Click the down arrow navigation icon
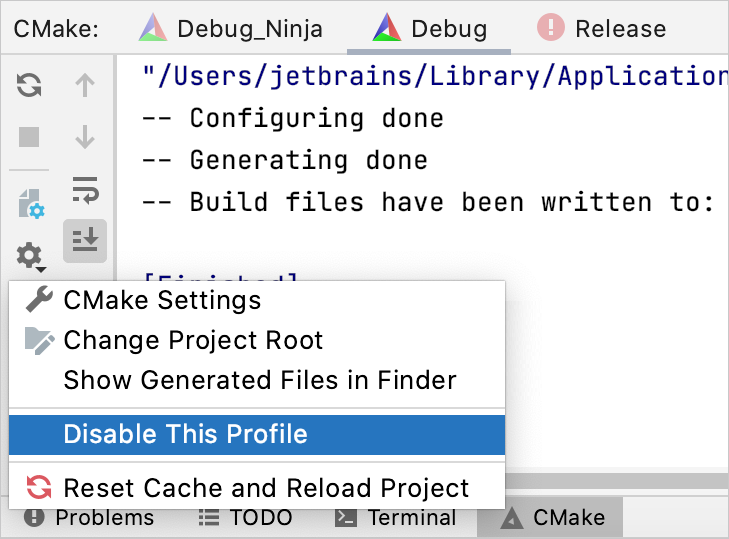The width and height of the screenshot is (729, 539). click(85, 136)
